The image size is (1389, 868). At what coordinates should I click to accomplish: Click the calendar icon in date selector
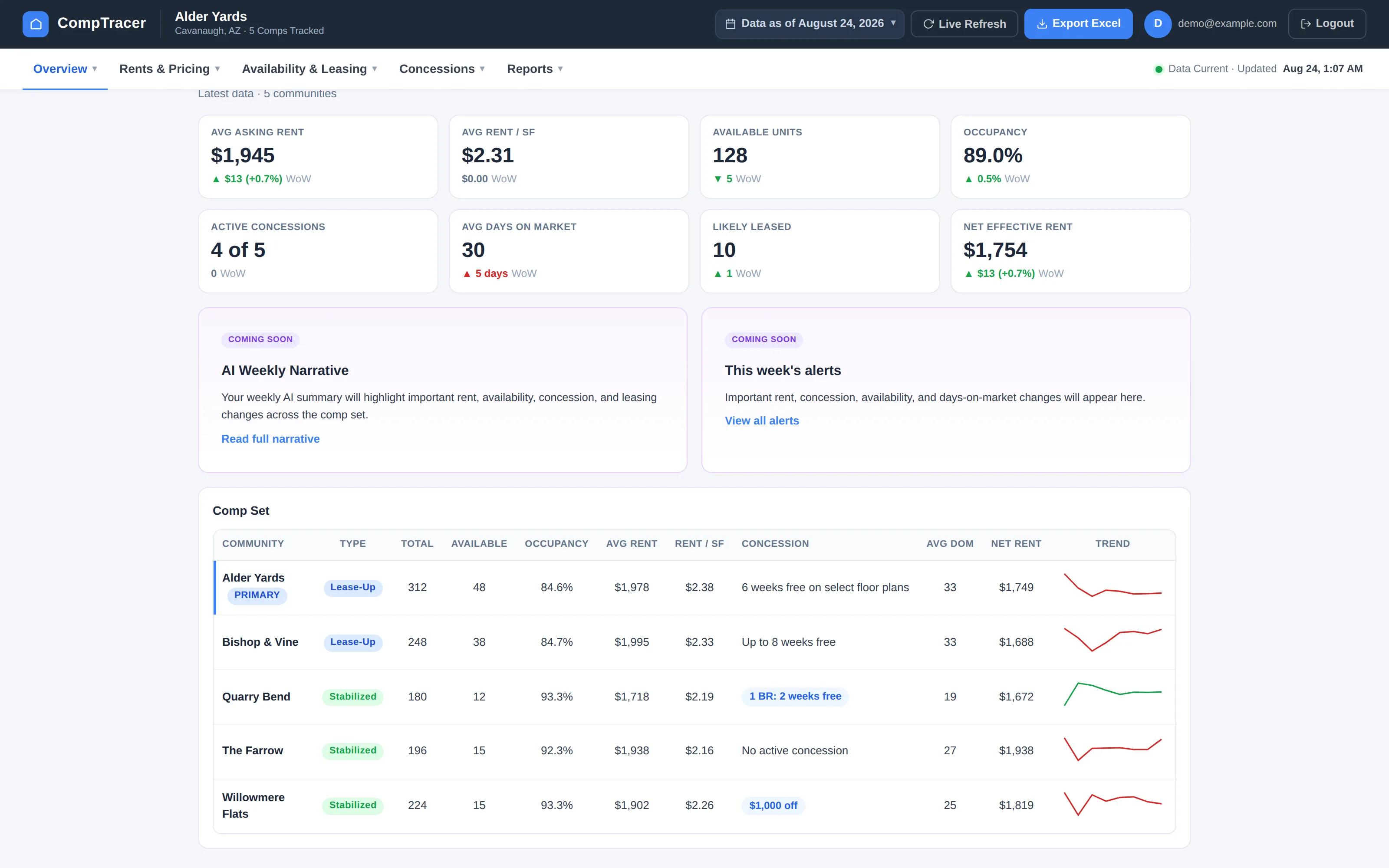pos(730,23)
